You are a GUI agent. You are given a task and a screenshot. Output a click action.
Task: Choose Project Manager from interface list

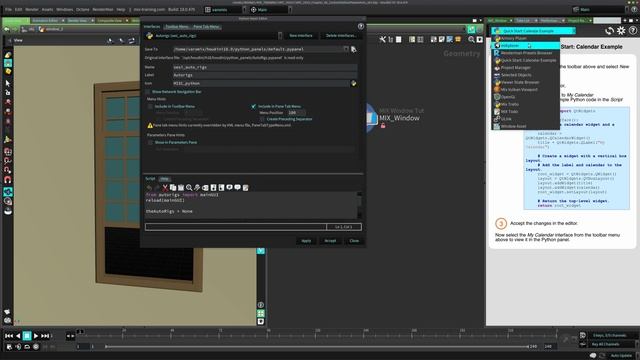pyautogui.click(x=526, y=68)
